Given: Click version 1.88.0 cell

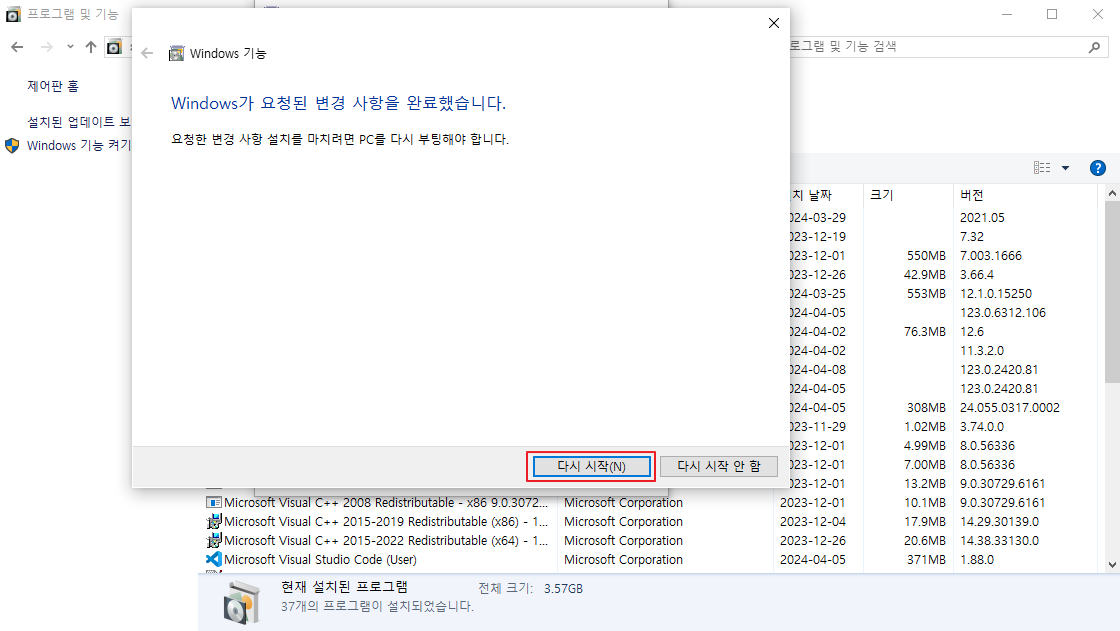Looking at the screenshot, I should pyautogui.click(x=976, y=560).
